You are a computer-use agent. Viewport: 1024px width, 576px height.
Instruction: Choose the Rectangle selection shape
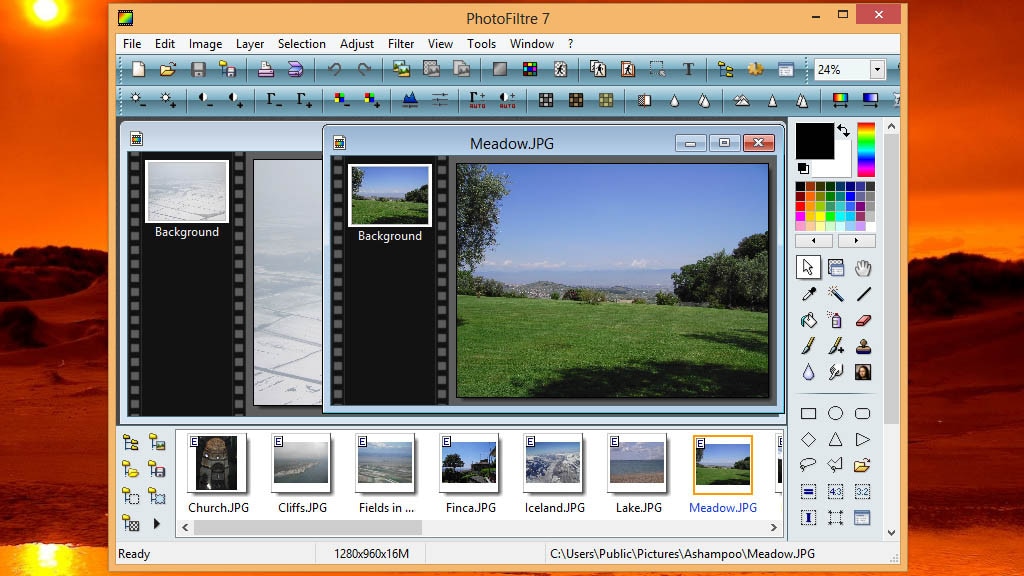coord(808,413)
